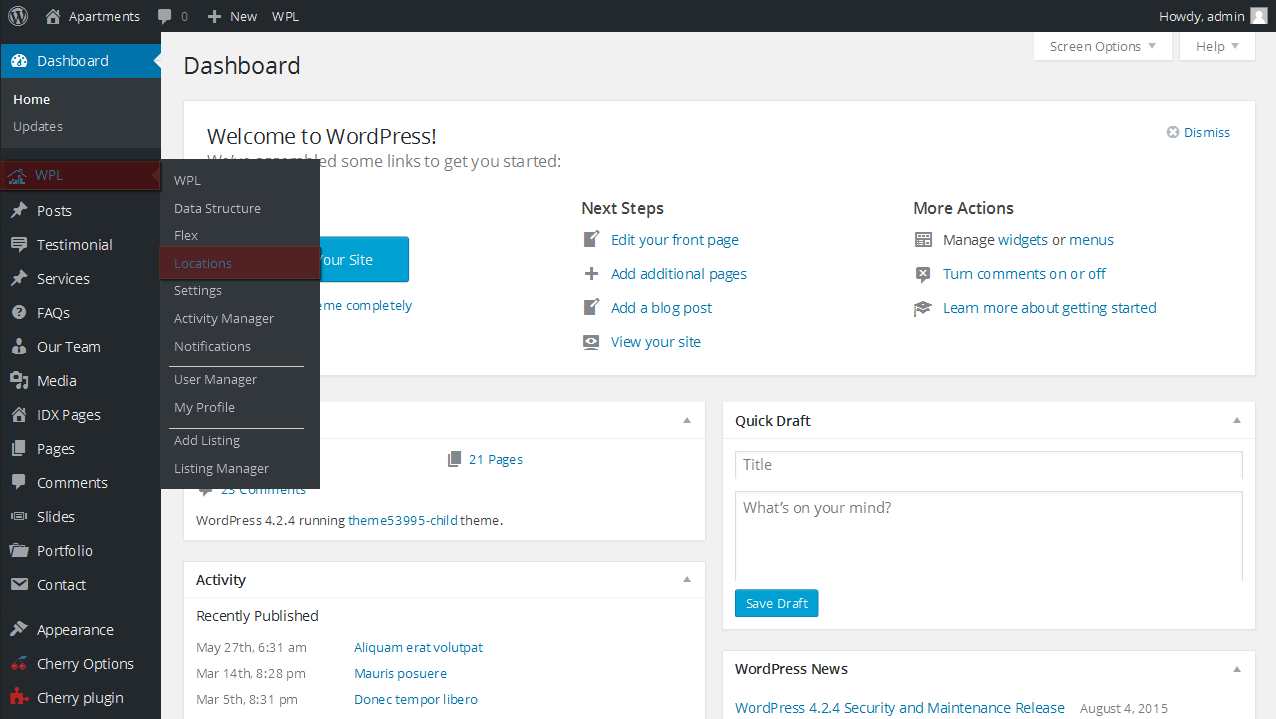Viewport: 1276px width, 719px height.
Task: Click the plus icon beside Add additional pages
Action: click(591, 274)
